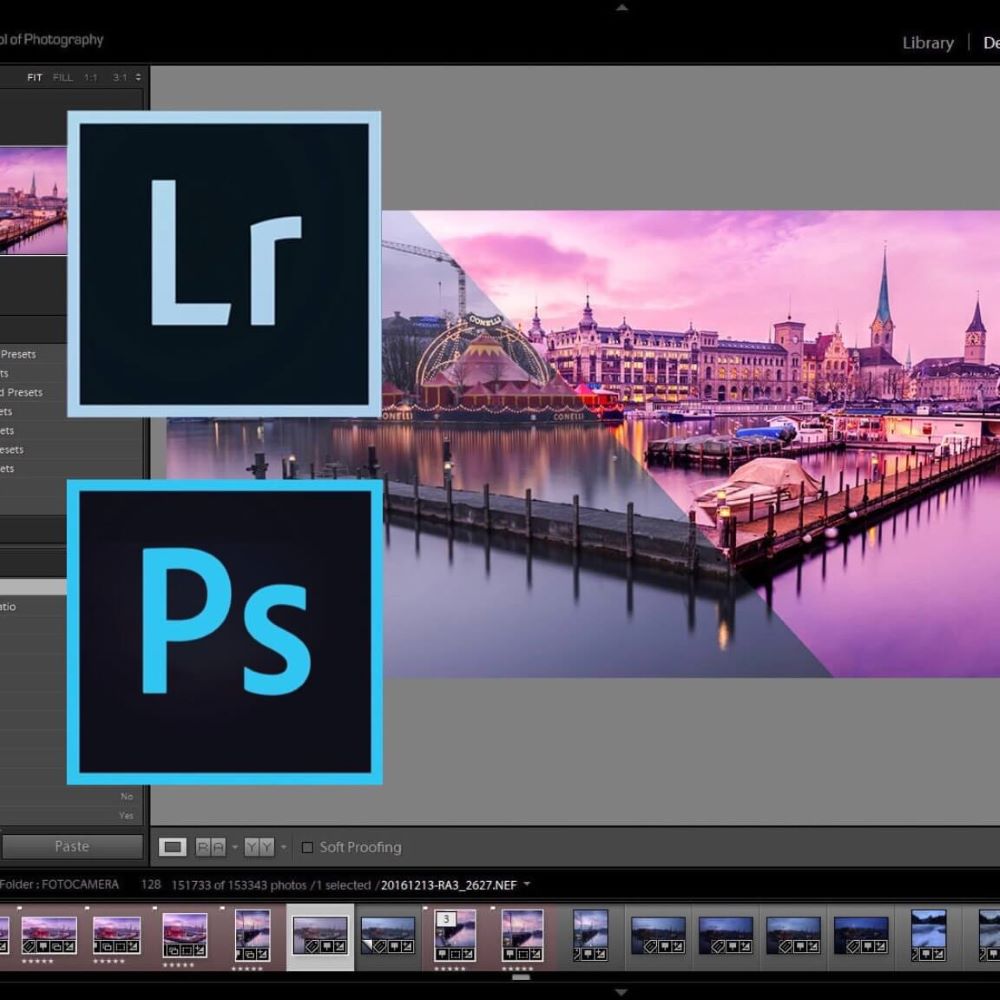1000x1000 pixels.
Task: Open the RA before/after view dropdown
Action: pyautogui.click(x=235, y=847)
